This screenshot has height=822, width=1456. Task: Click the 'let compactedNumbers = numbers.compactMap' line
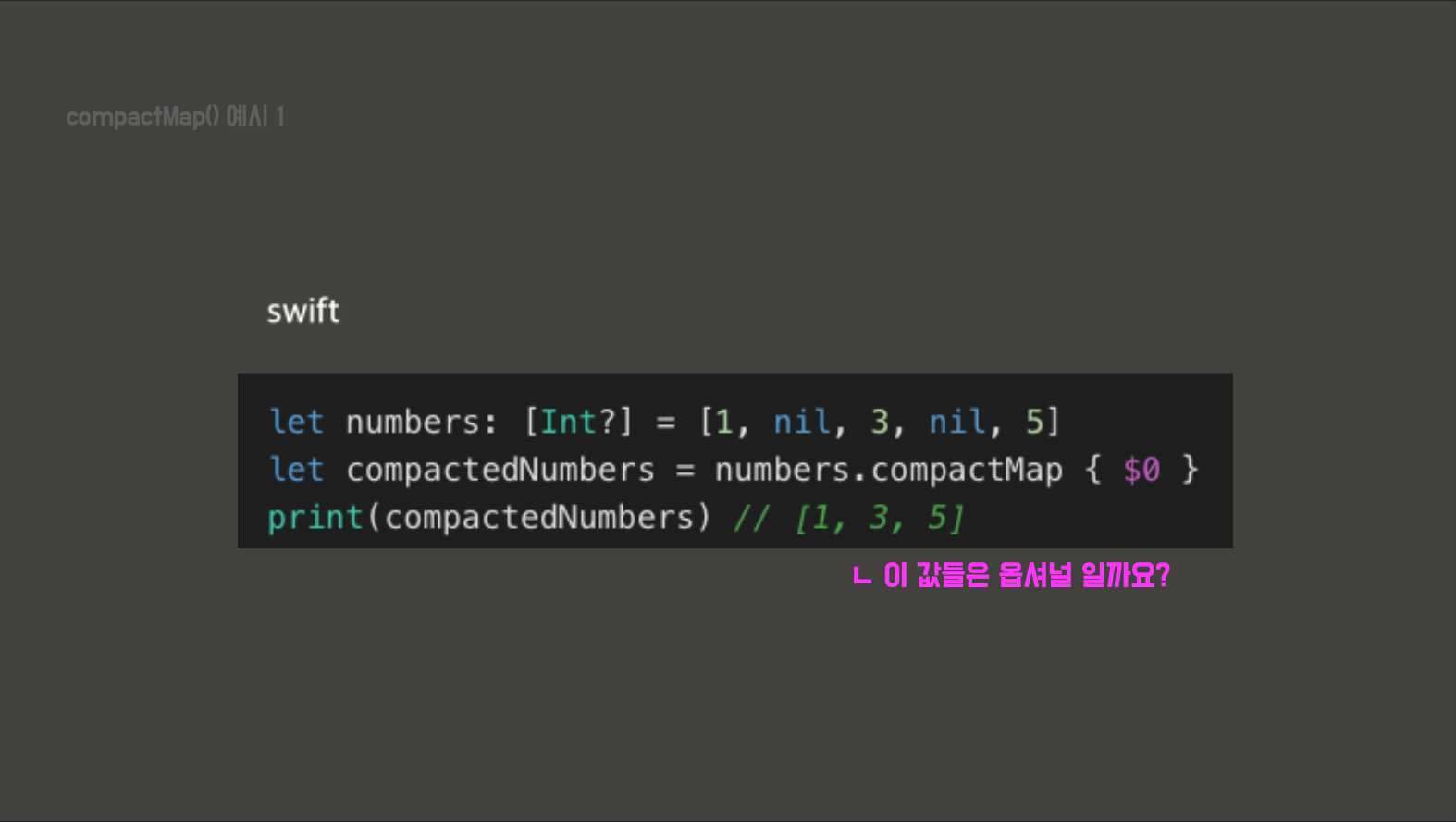(x=734, y=470)
